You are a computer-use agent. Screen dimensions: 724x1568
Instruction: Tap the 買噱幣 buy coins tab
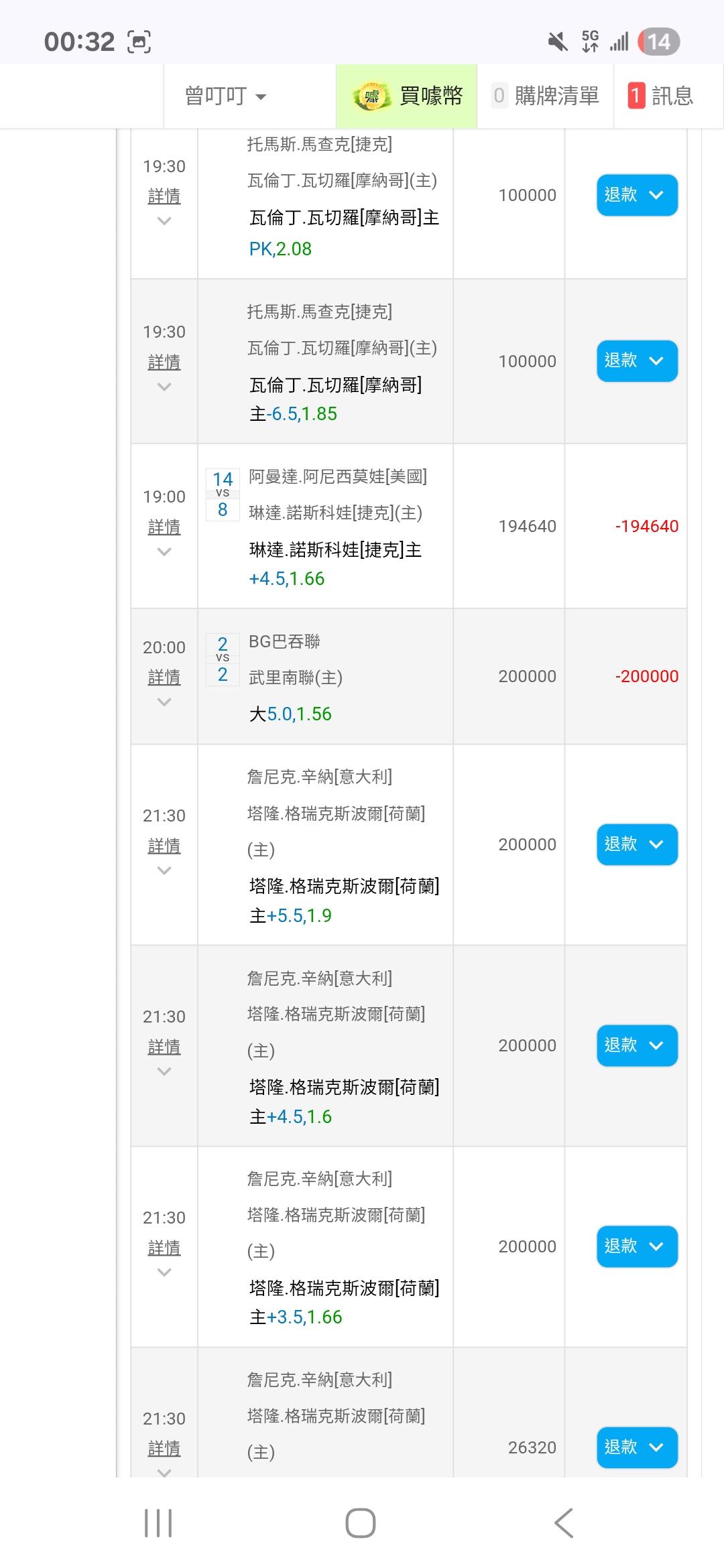click(x=407, y=96)
